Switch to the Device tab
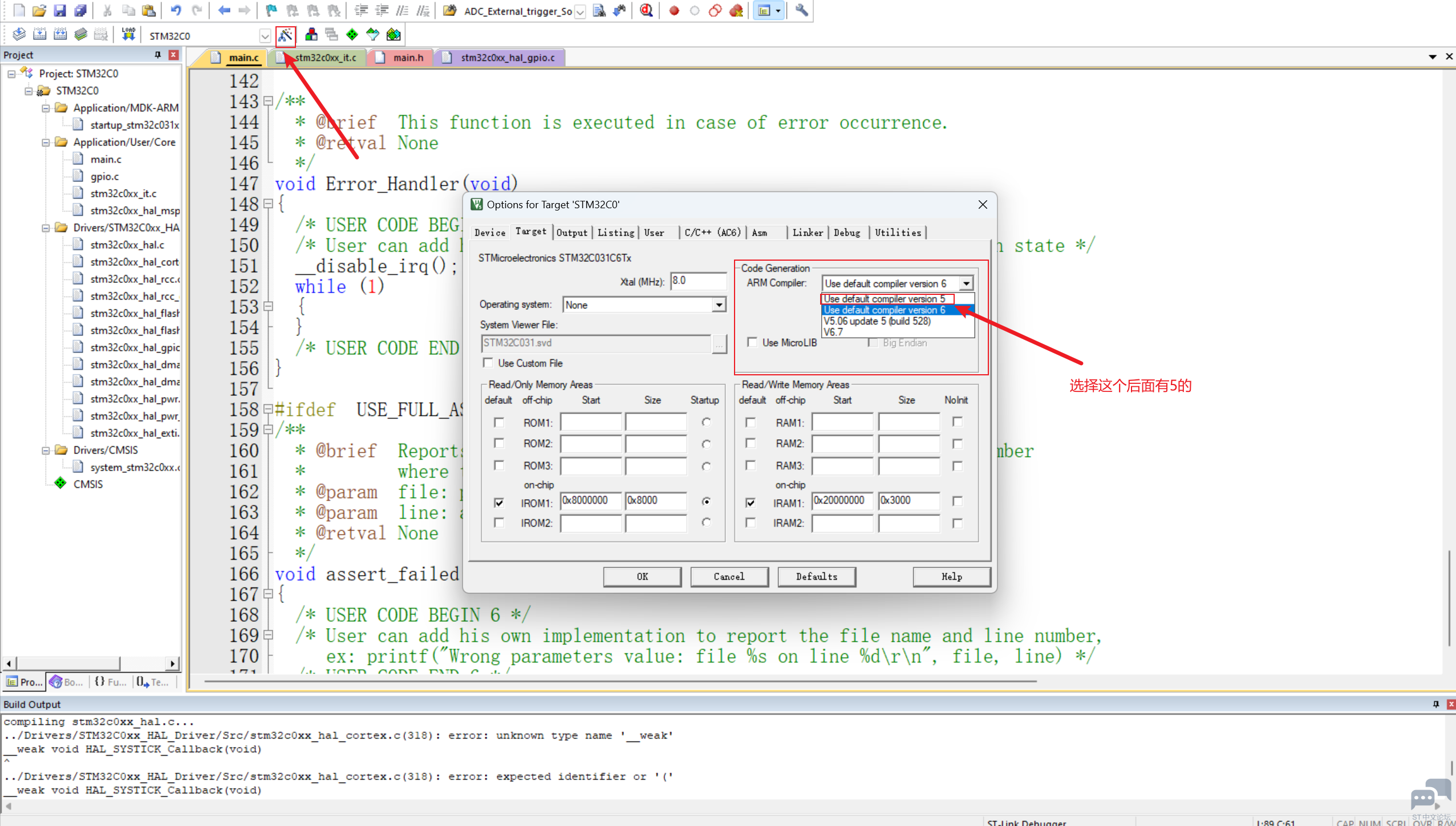Screen dimensions: 1456x826 (490, 232)
